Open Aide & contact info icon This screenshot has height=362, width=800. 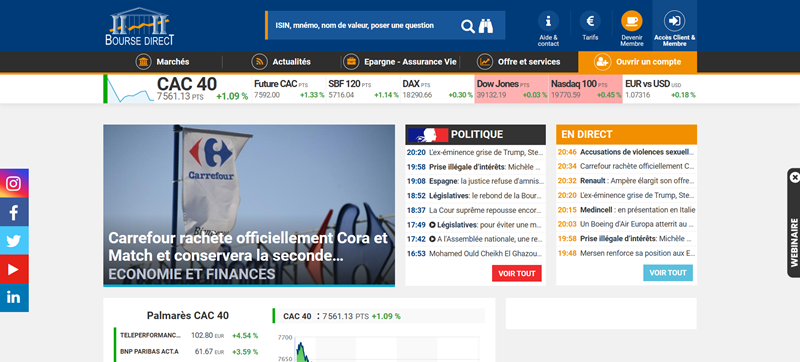(548, 21)
